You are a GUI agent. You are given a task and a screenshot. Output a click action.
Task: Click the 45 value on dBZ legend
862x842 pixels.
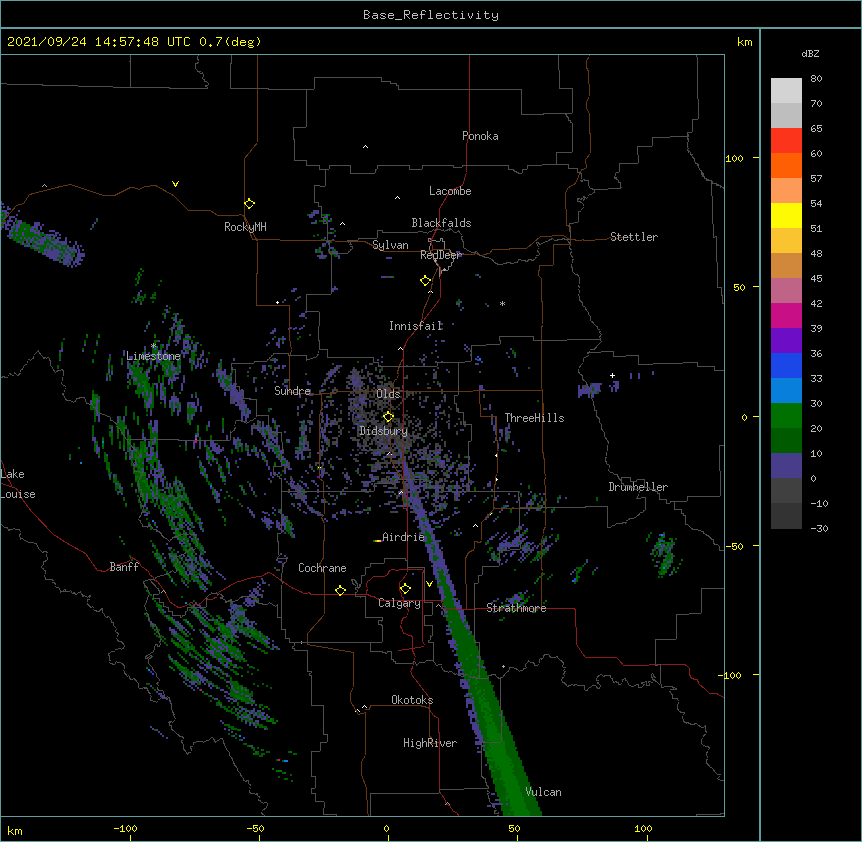click(816, 279)
